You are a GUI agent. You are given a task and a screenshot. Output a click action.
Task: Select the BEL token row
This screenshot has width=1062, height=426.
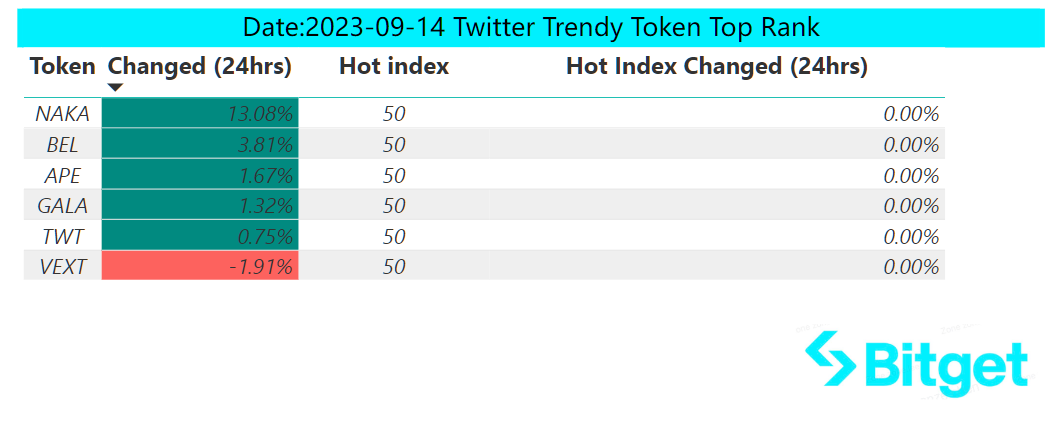484,144
